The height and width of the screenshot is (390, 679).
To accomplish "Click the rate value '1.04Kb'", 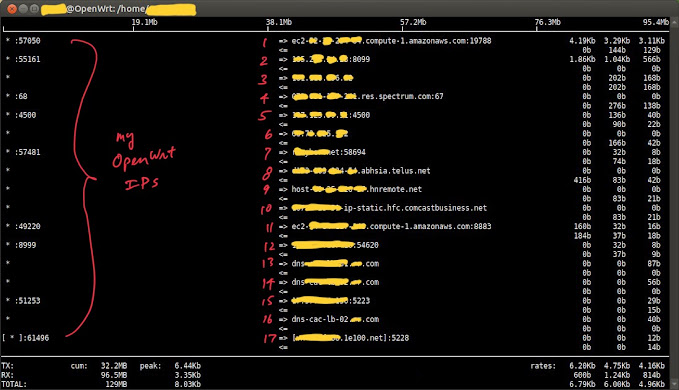I will pyautogui.click(x=617, y=59).
